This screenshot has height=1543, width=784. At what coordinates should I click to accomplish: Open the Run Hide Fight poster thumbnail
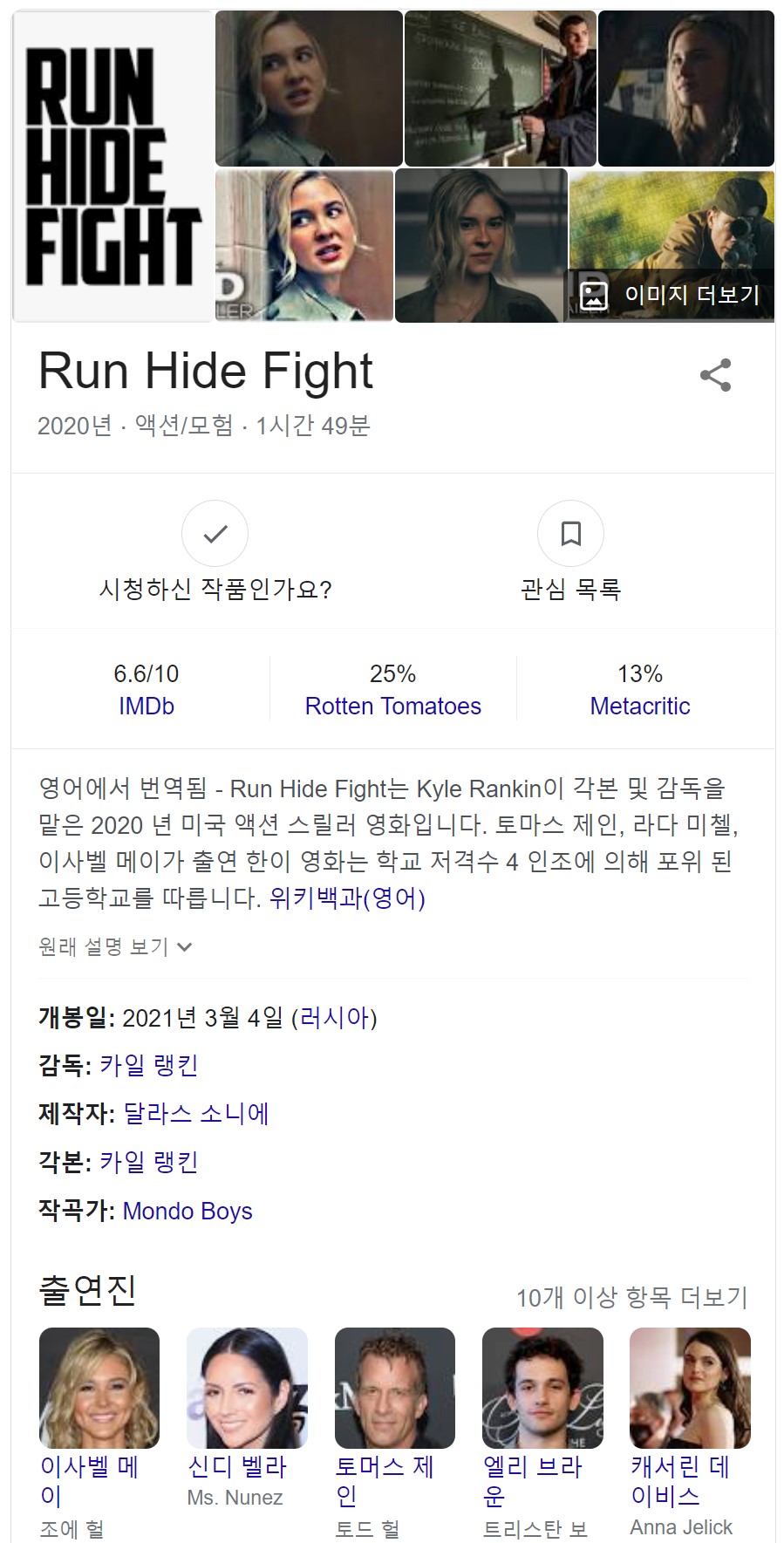click(113, 167)
